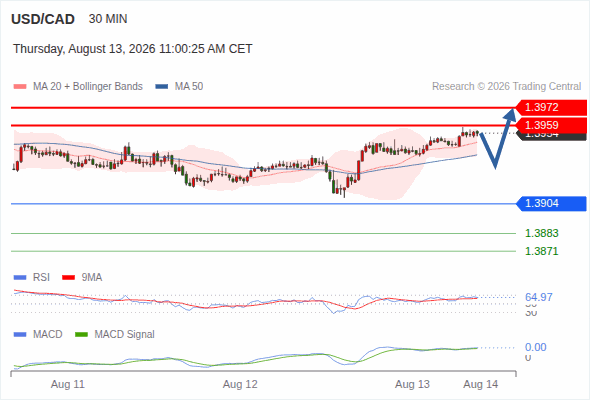Click the 9MA red legend swatch
Viewport: 590px width, 400px height.
point(68,278)
